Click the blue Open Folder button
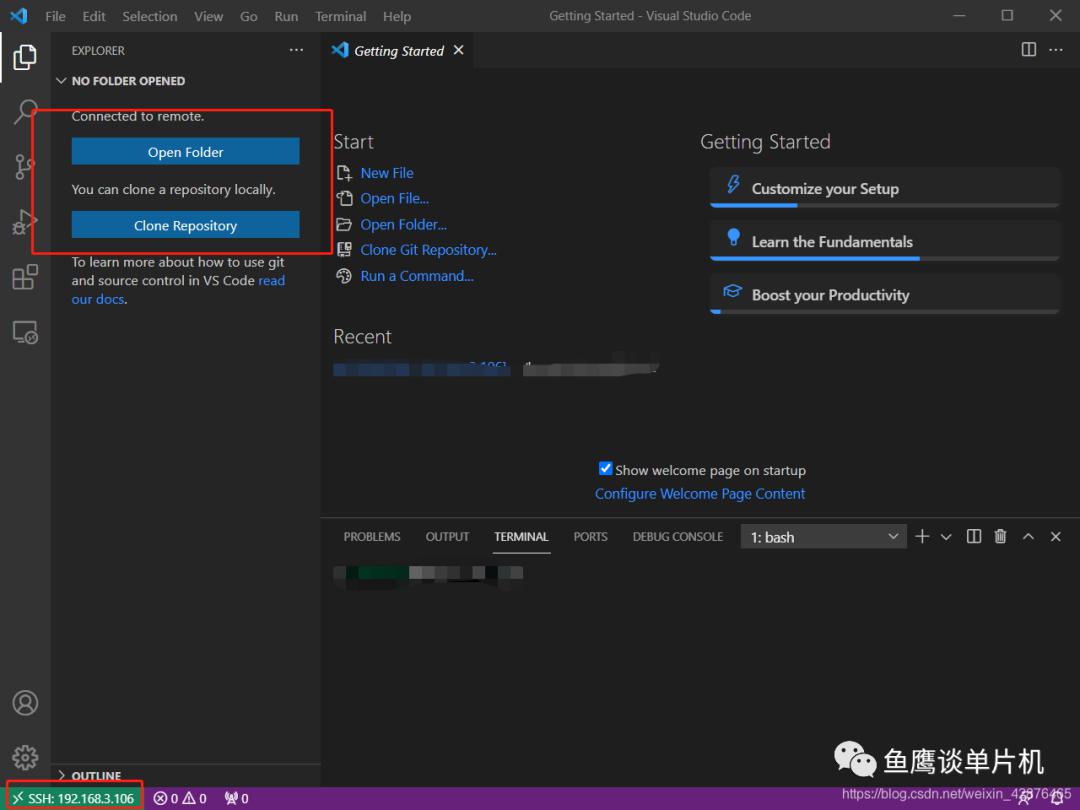This screenshot has height=810, width=1080. pyautogui.click(x=185, y=152)
